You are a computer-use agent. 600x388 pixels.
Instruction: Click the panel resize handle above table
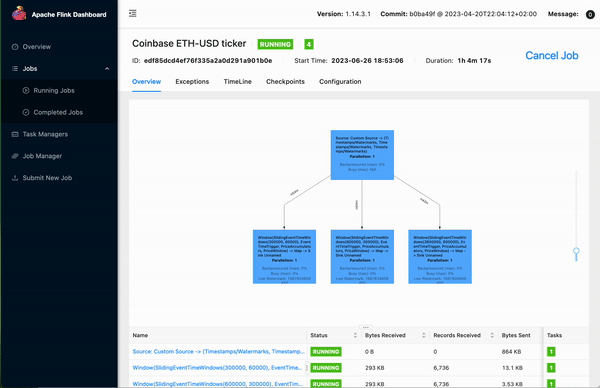point(365,327)
